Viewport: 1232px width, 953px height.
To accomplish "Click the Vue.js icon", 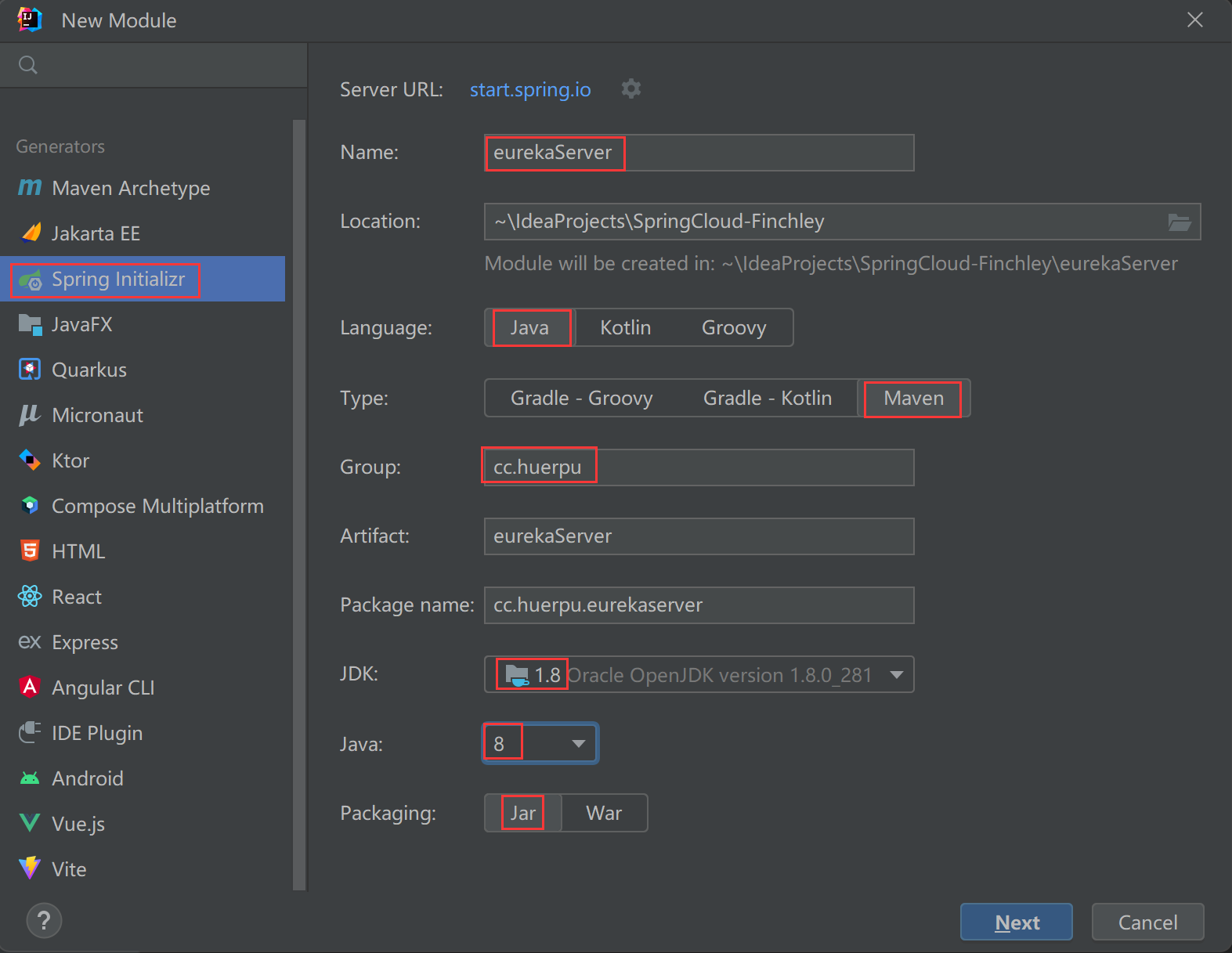I will 30,823.
